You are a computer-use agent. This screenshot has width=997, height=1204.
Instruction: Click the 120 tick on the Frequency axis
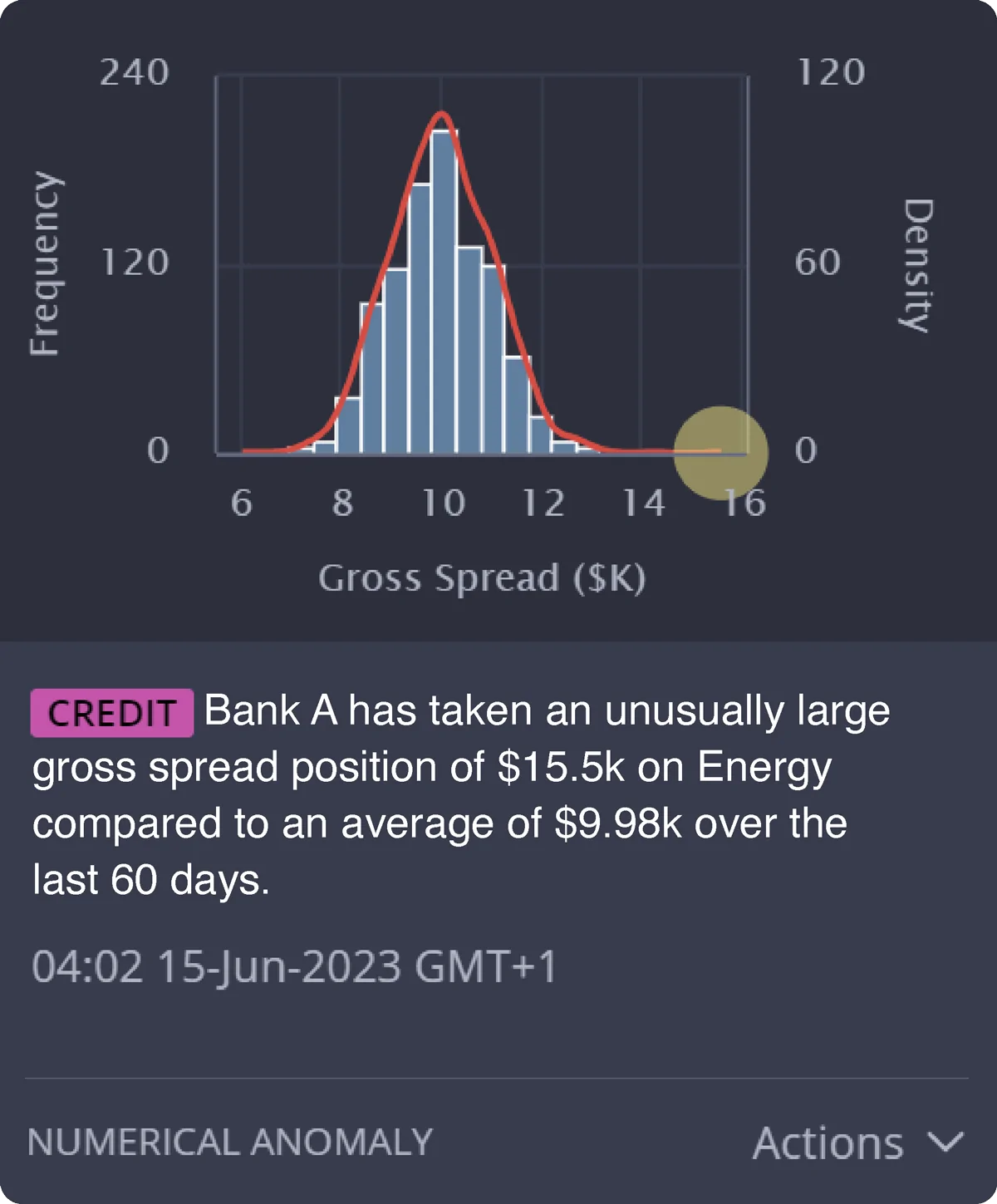(x=135, y=263)
